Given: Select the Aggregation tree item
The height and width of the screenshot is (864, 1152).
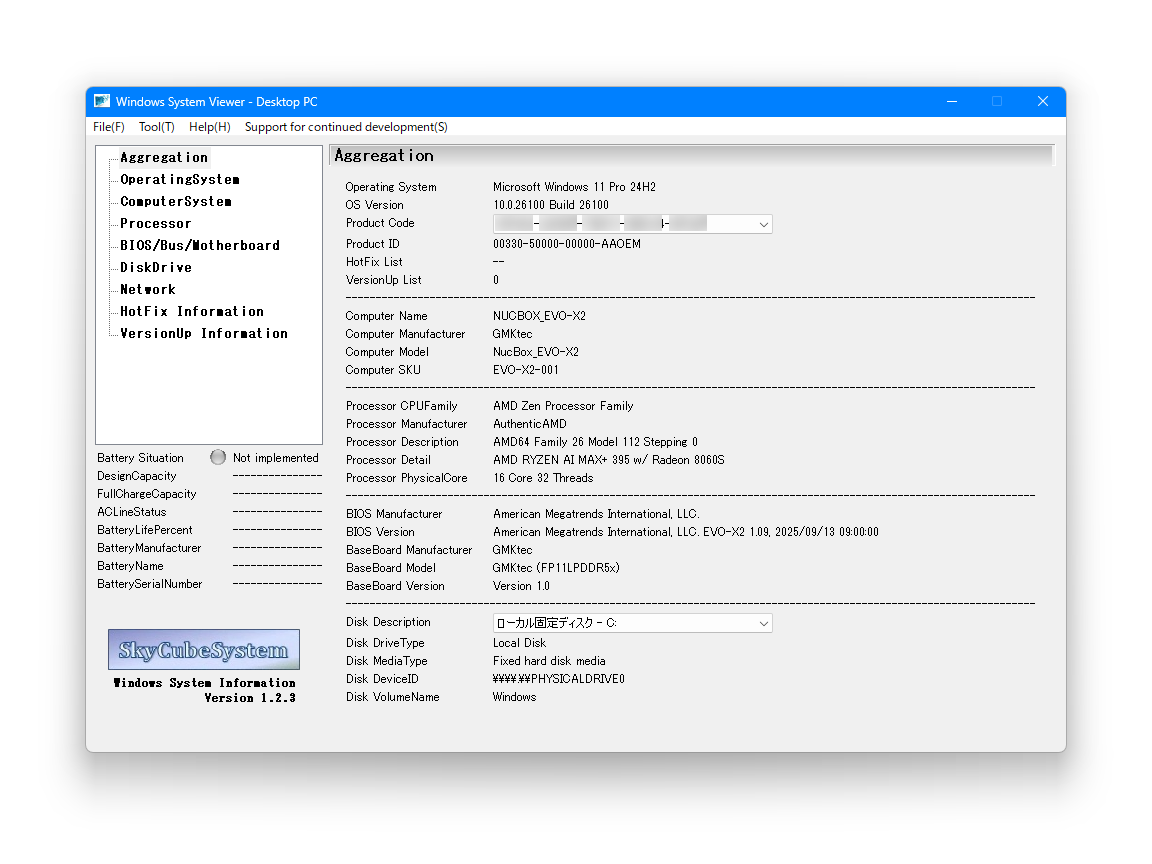Looking at the screenshot, I should [x=163, y=157].
